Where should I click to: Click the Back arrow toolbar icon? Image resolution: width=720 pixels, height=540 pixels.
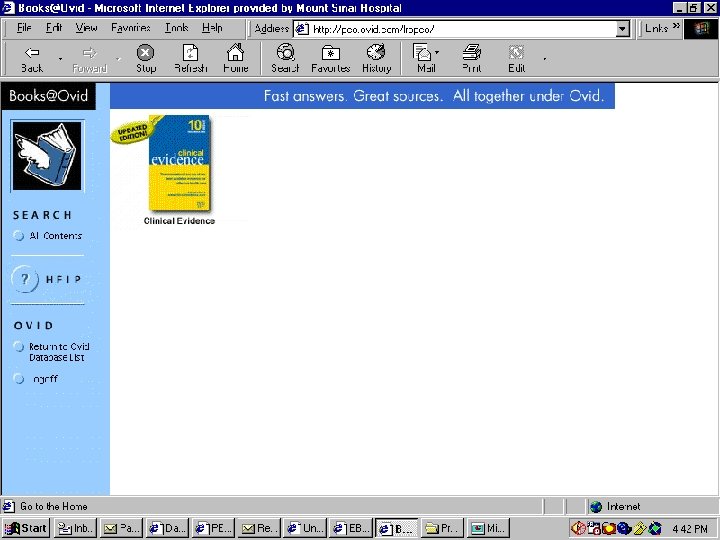(32, 53)
